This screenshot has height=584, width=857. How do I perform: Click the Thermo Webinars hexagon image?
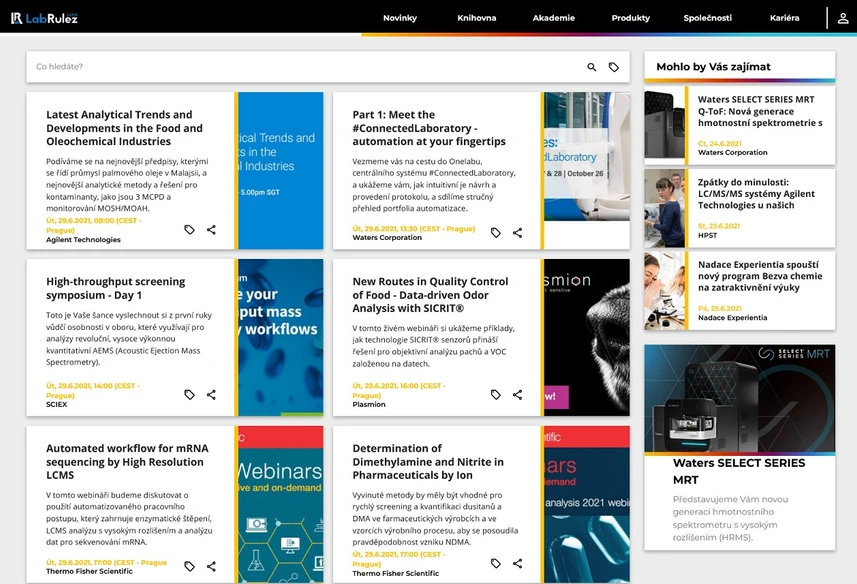pyautogui.click(x=280, y=504)
